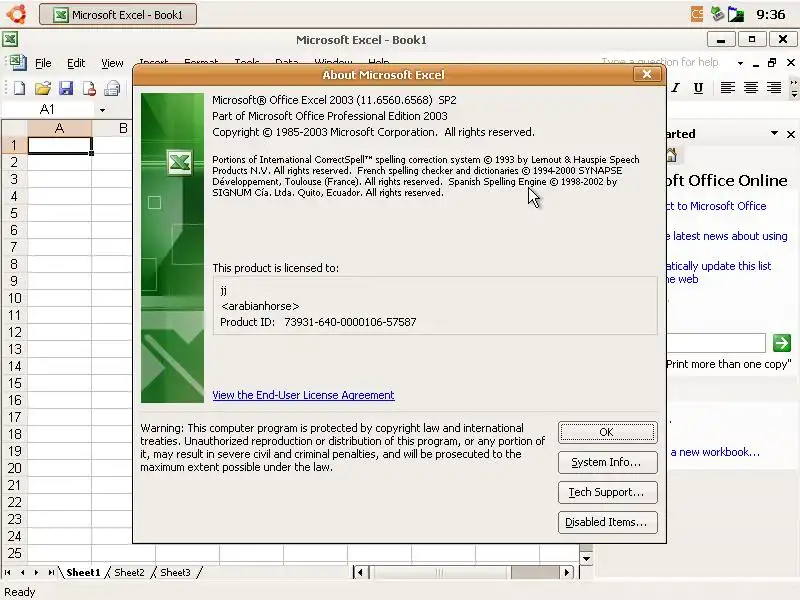The image size is (800, 600).
Task: Click the orange CS tray icon
Action: [696, 14]
